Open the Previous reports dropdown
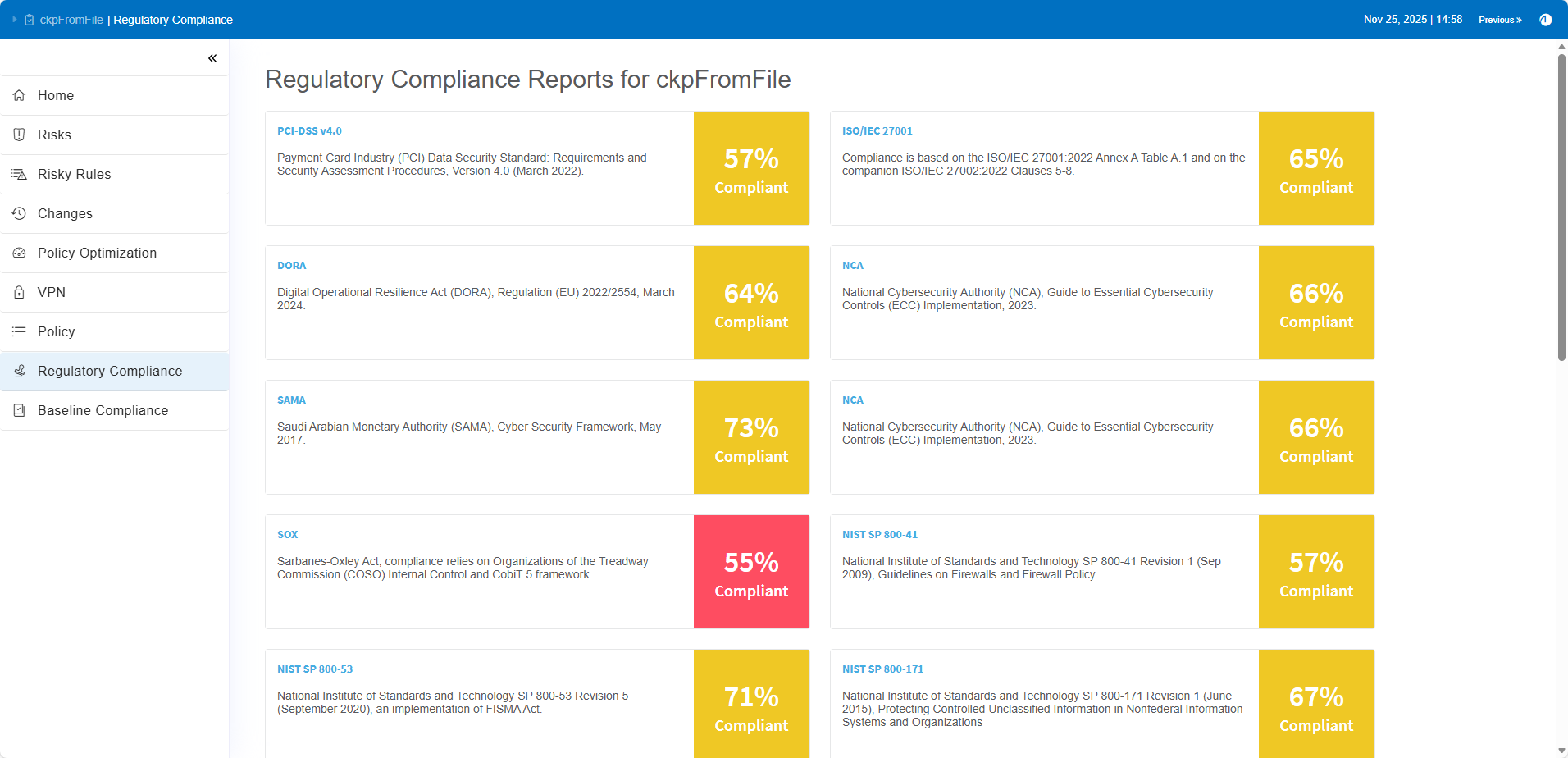Screen dimensions: 1568x758 coord(1499,20)
